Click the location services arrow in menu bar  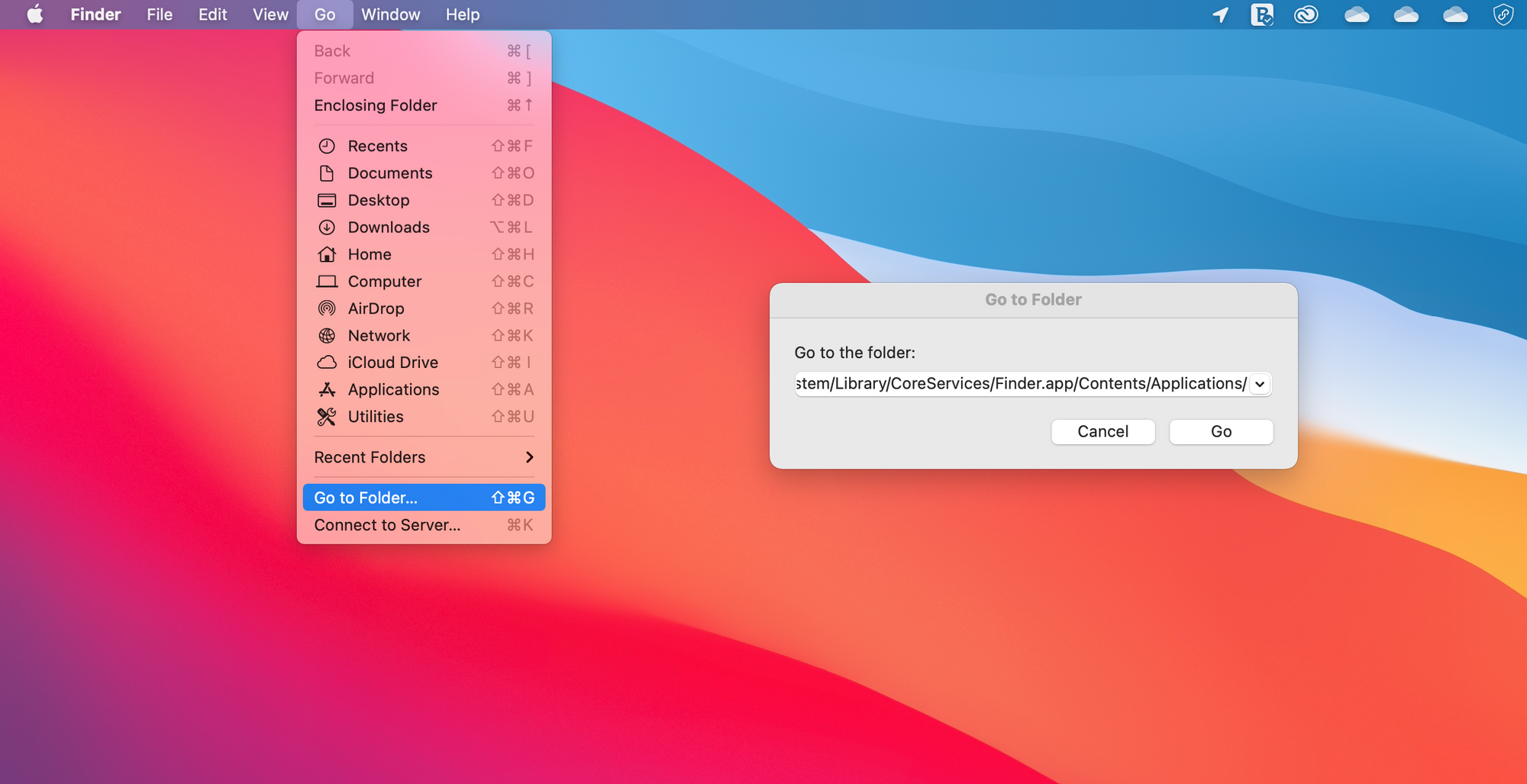pos(1219,15)
